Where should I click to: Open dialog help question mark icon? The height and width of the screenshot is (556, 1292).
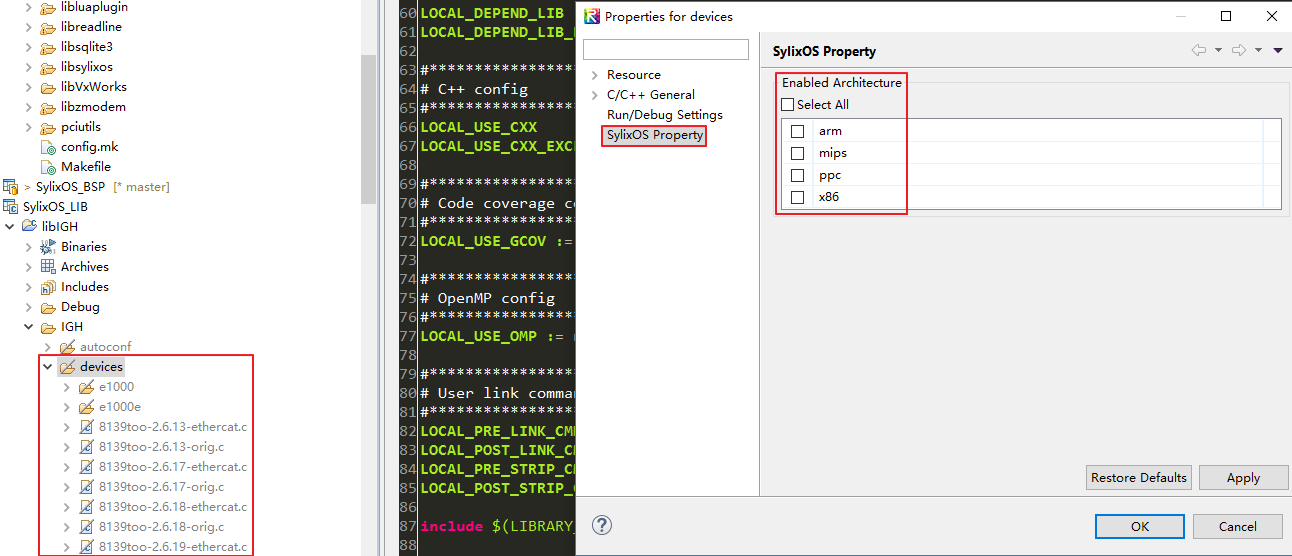tap(602, 525)
